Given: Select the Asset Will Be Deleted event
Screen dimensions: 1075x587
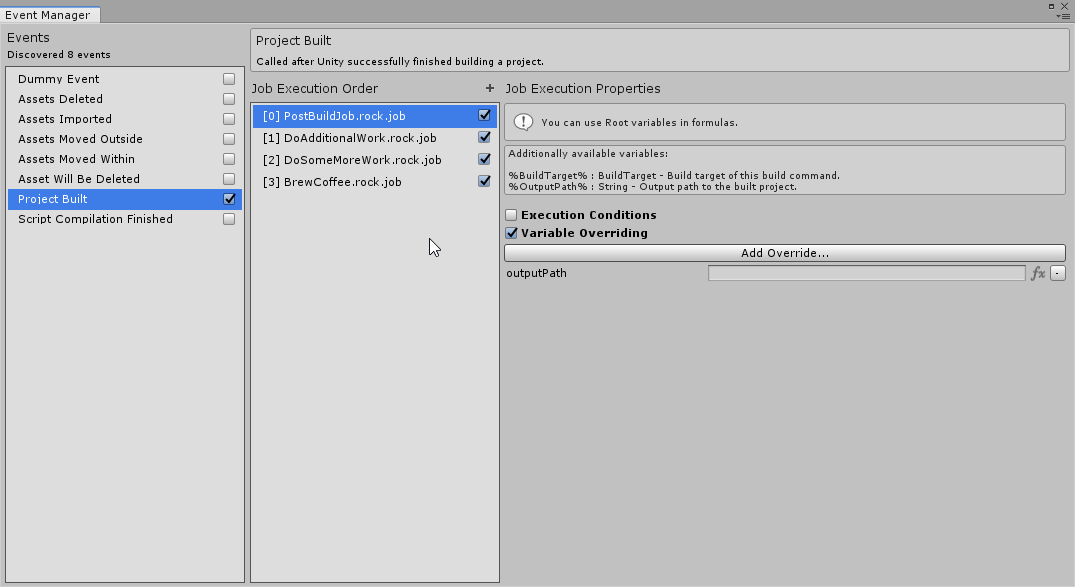Looking at the screenshot, I should pyautogui.click(x=79, y=179).
